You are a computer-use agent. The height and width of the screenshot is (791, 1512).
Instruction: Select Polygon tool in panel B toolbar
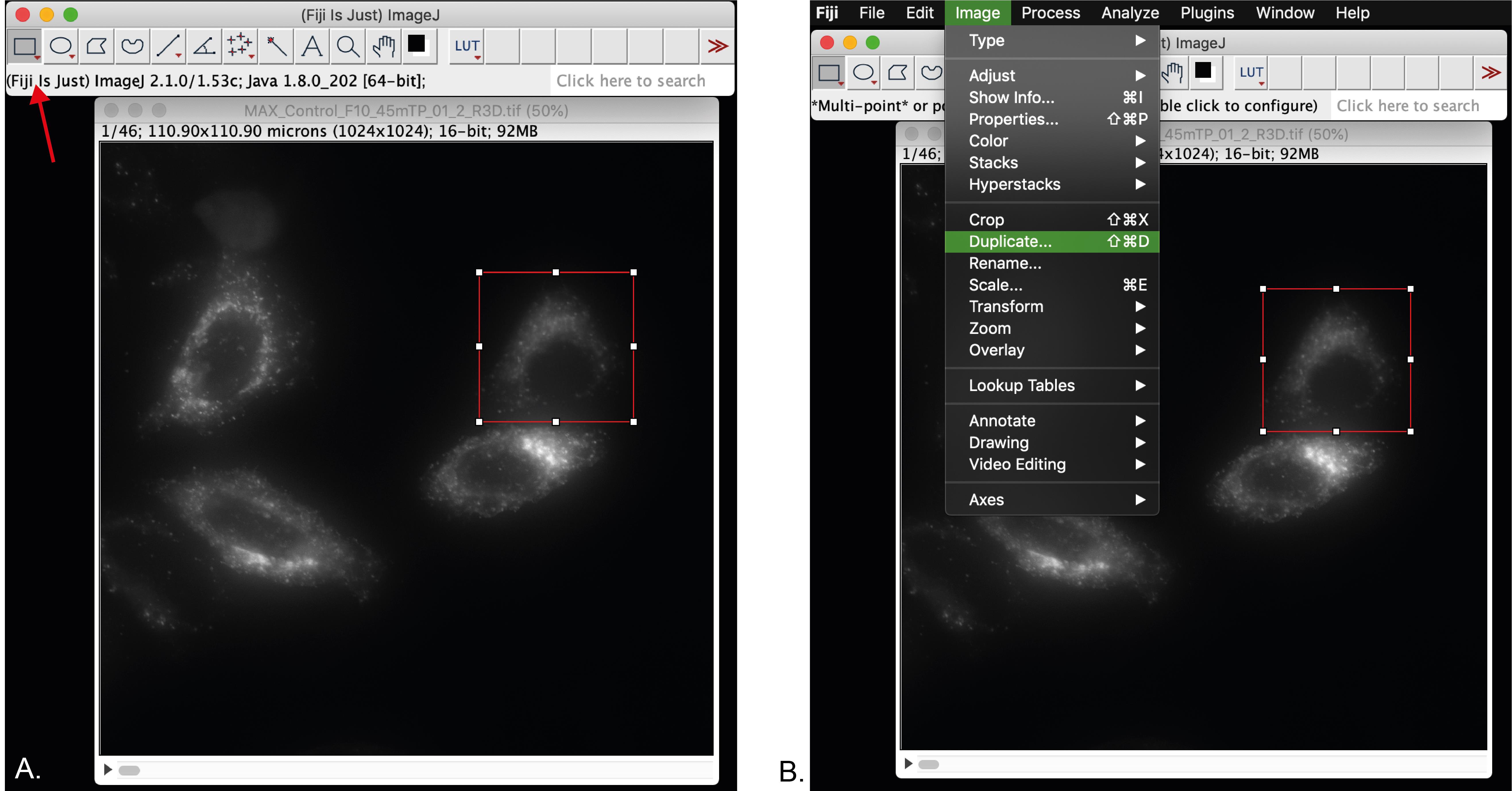tap(897, 73)
